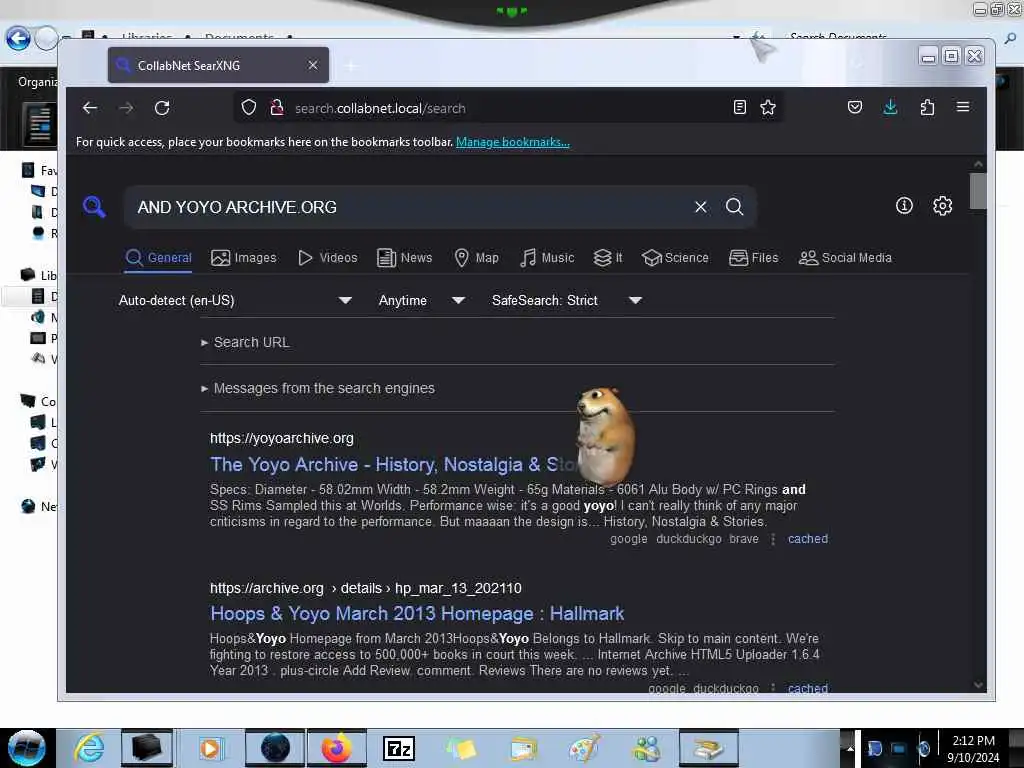
Task: Switch to the News search tab
Action: point(405,258)
